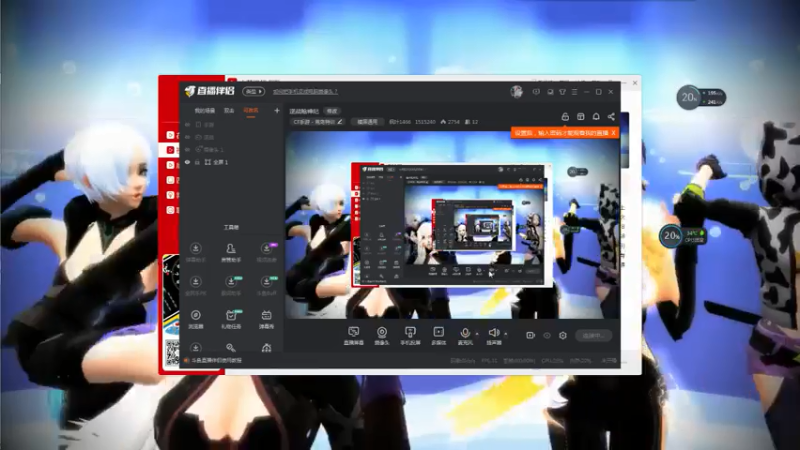800x450 pixels.
Task: Click the 修改 button beside room title
Action: point(332,111)
